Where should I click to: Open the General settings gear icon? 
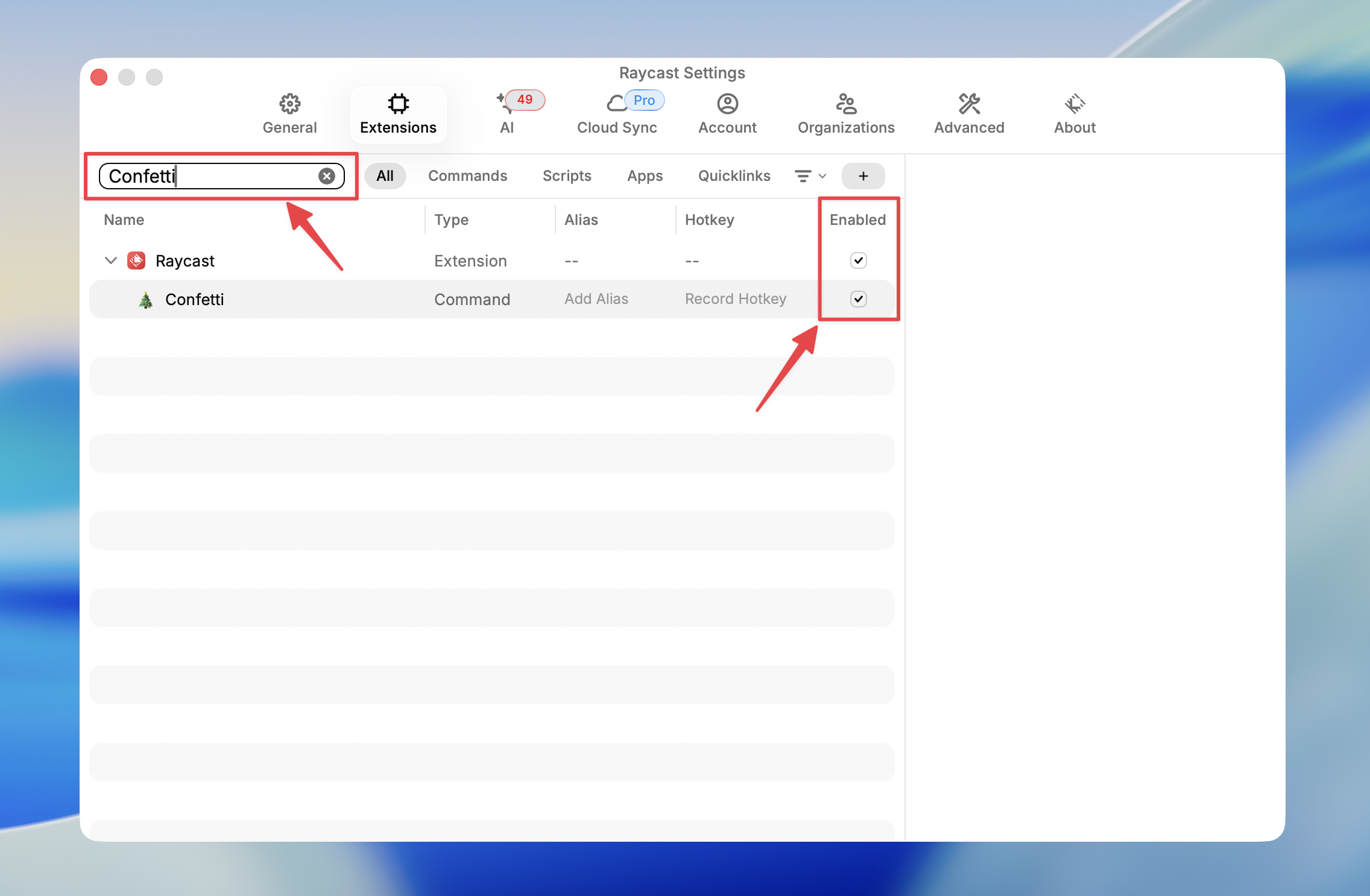(x=289, y=104)
